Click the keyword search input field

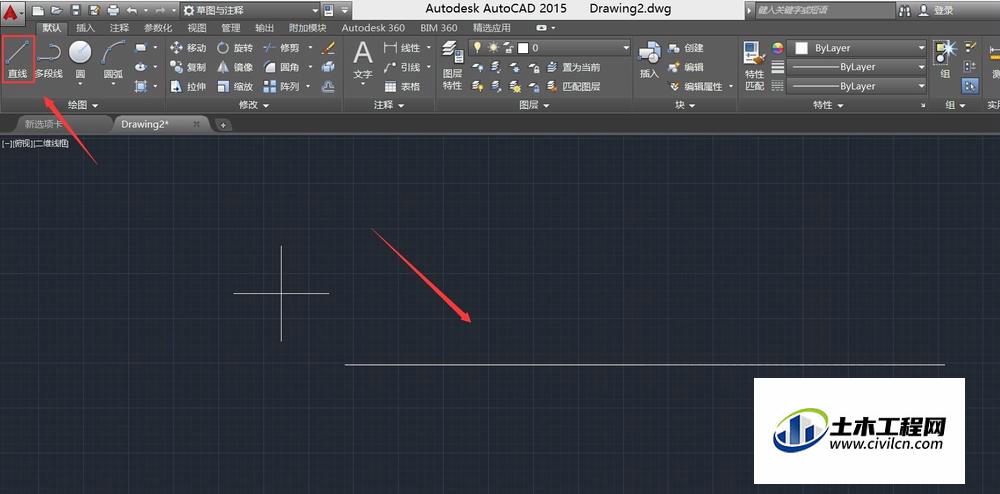[x=825, y=10]
